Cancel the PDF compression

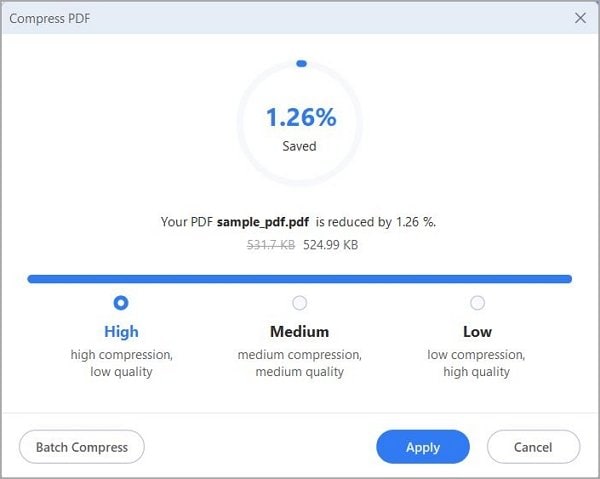(x=533, y=447)
